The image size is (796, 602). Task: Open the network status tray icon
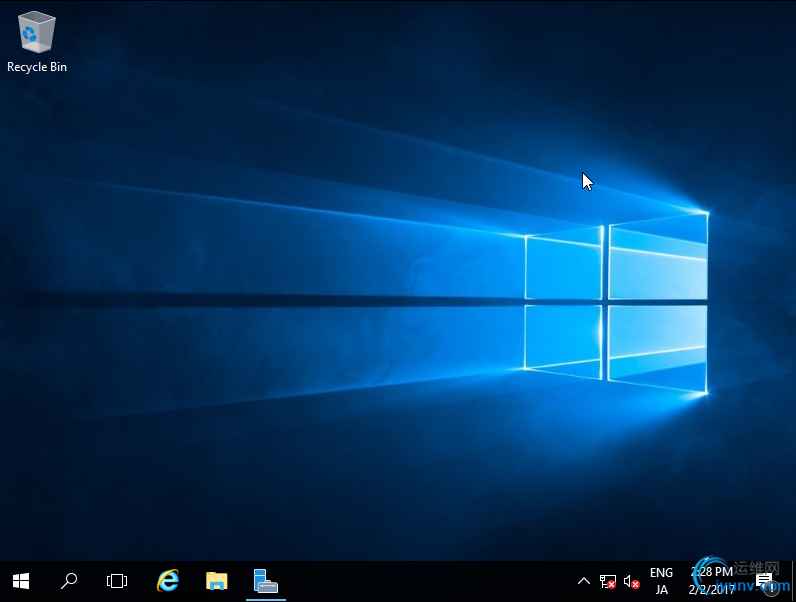pyautogui.click(x=608, y=582)
